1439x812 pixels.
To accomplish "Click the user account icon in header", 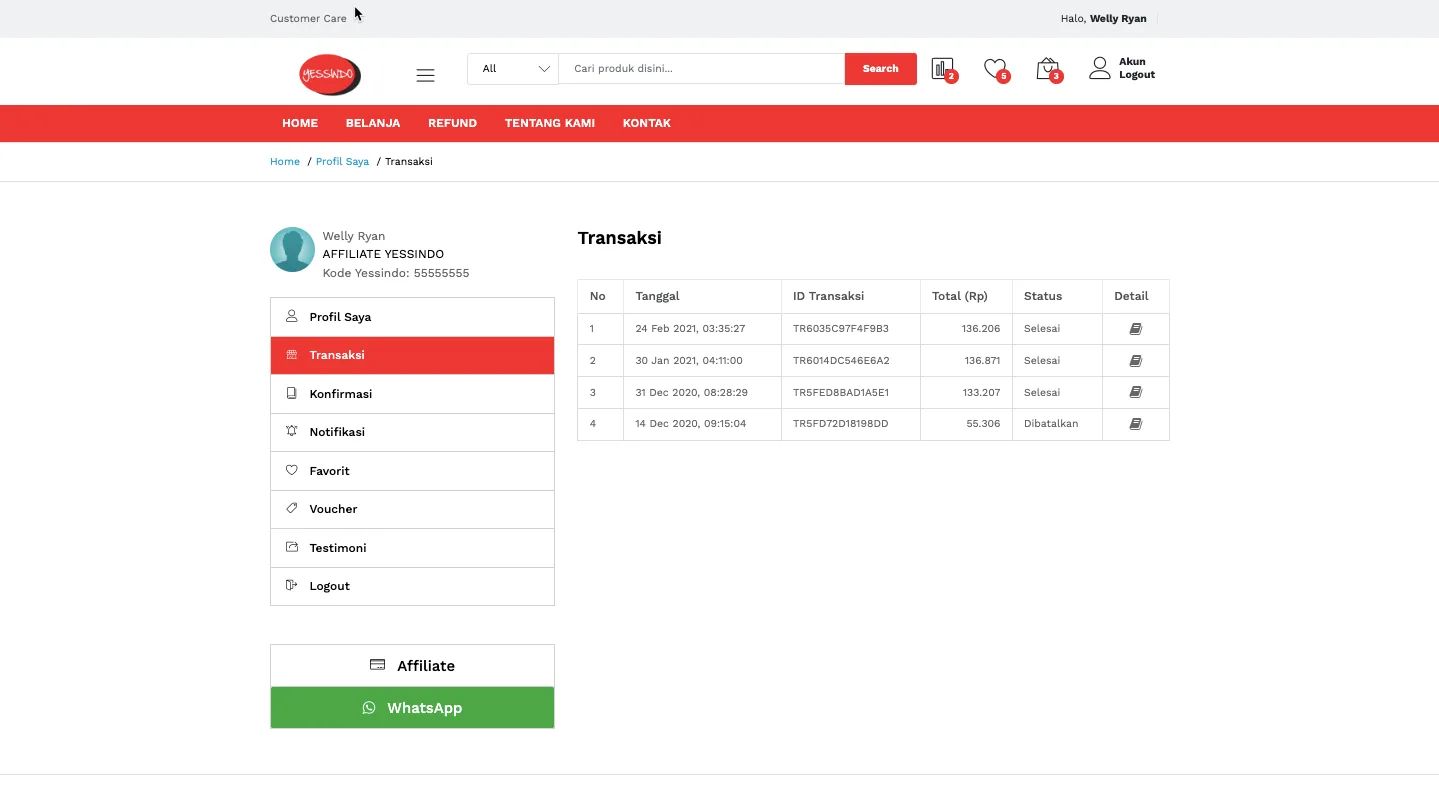I will (1099, 68).
